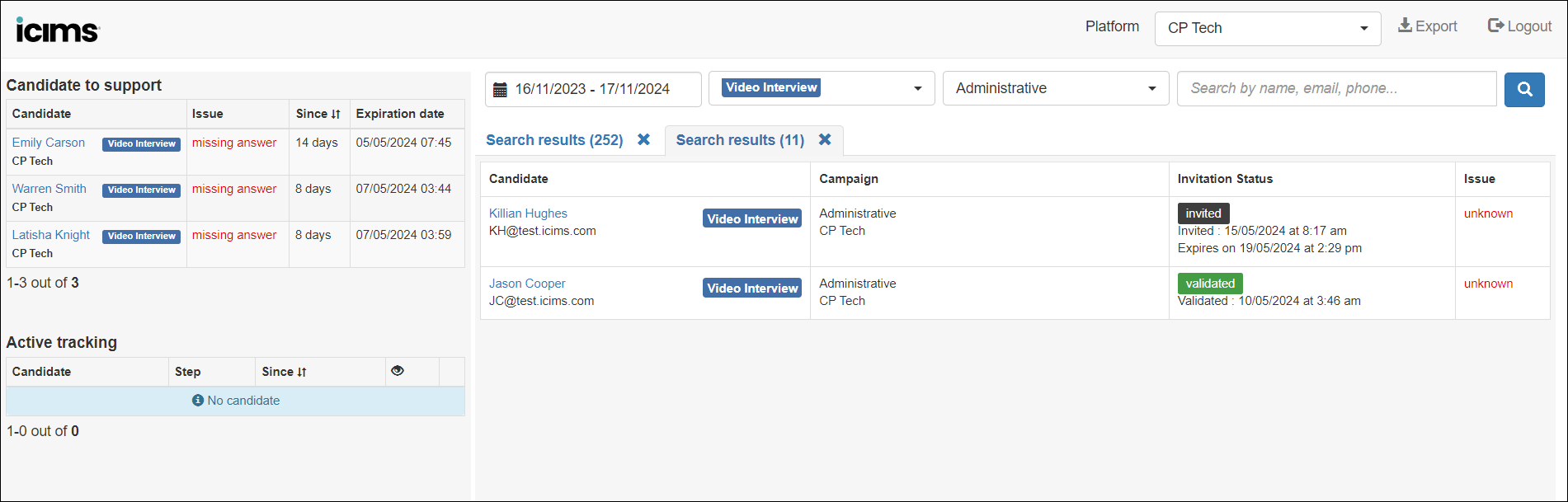Close the Search results (11) tab

[825, 140]
